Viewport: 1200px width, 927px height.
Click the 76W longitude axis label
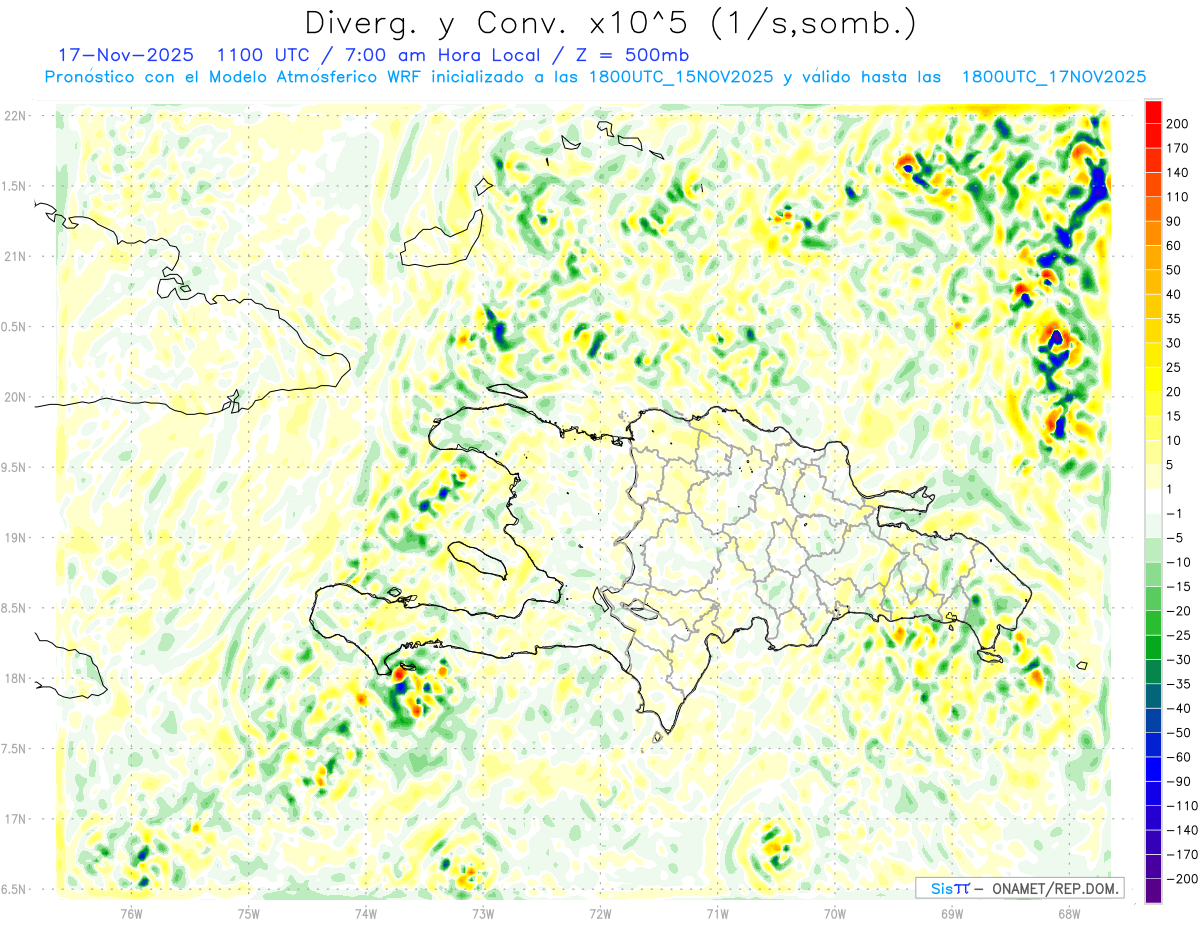pos(131,913)
